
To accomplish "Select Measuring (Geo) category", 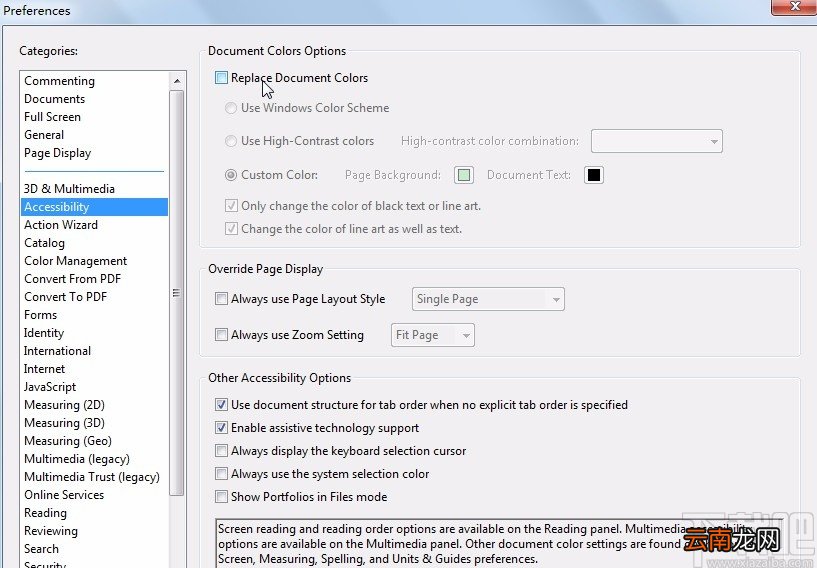I will pos(68,441).
